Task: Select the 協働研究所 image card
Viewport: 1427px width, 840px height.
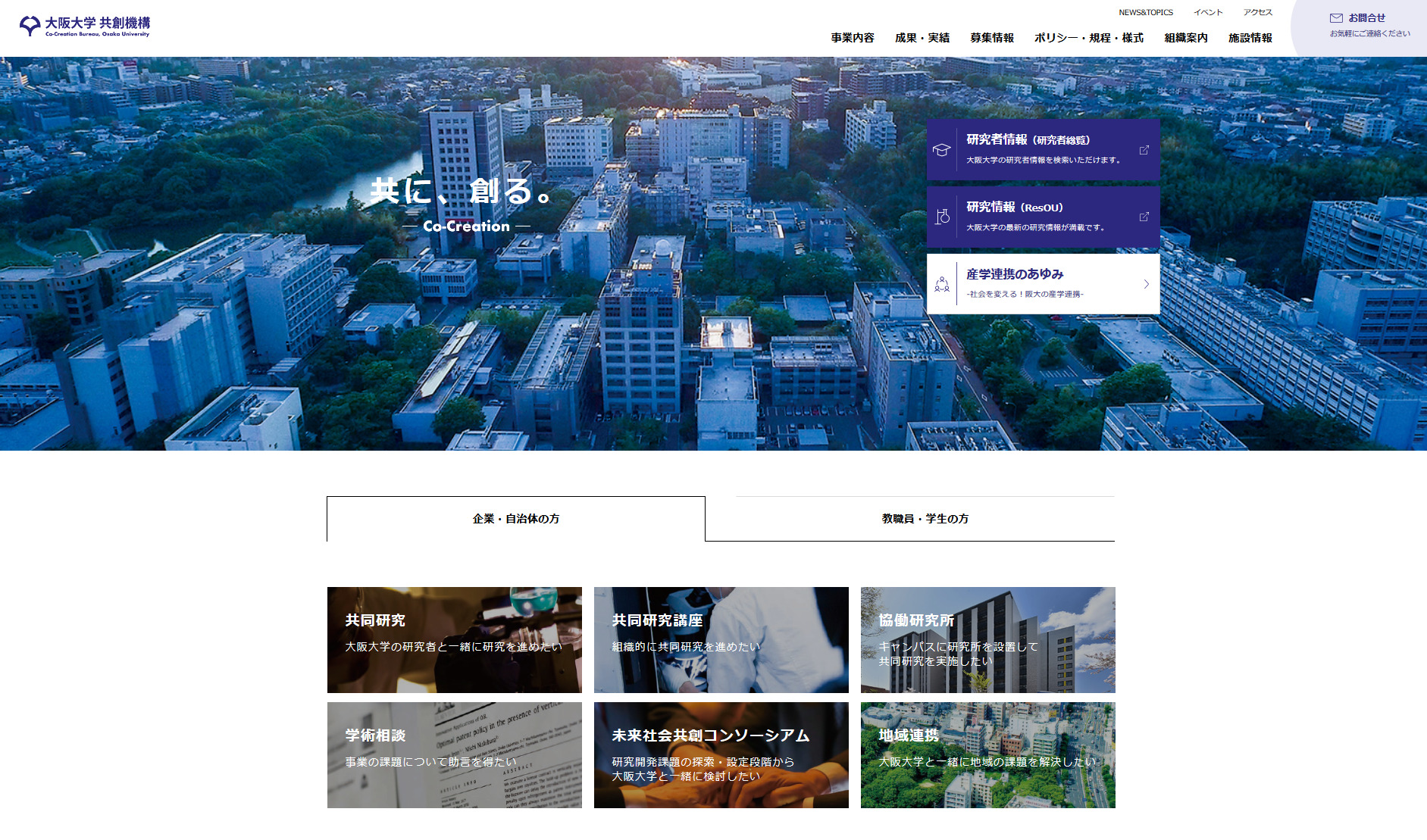Action: [x=987, y=640]
